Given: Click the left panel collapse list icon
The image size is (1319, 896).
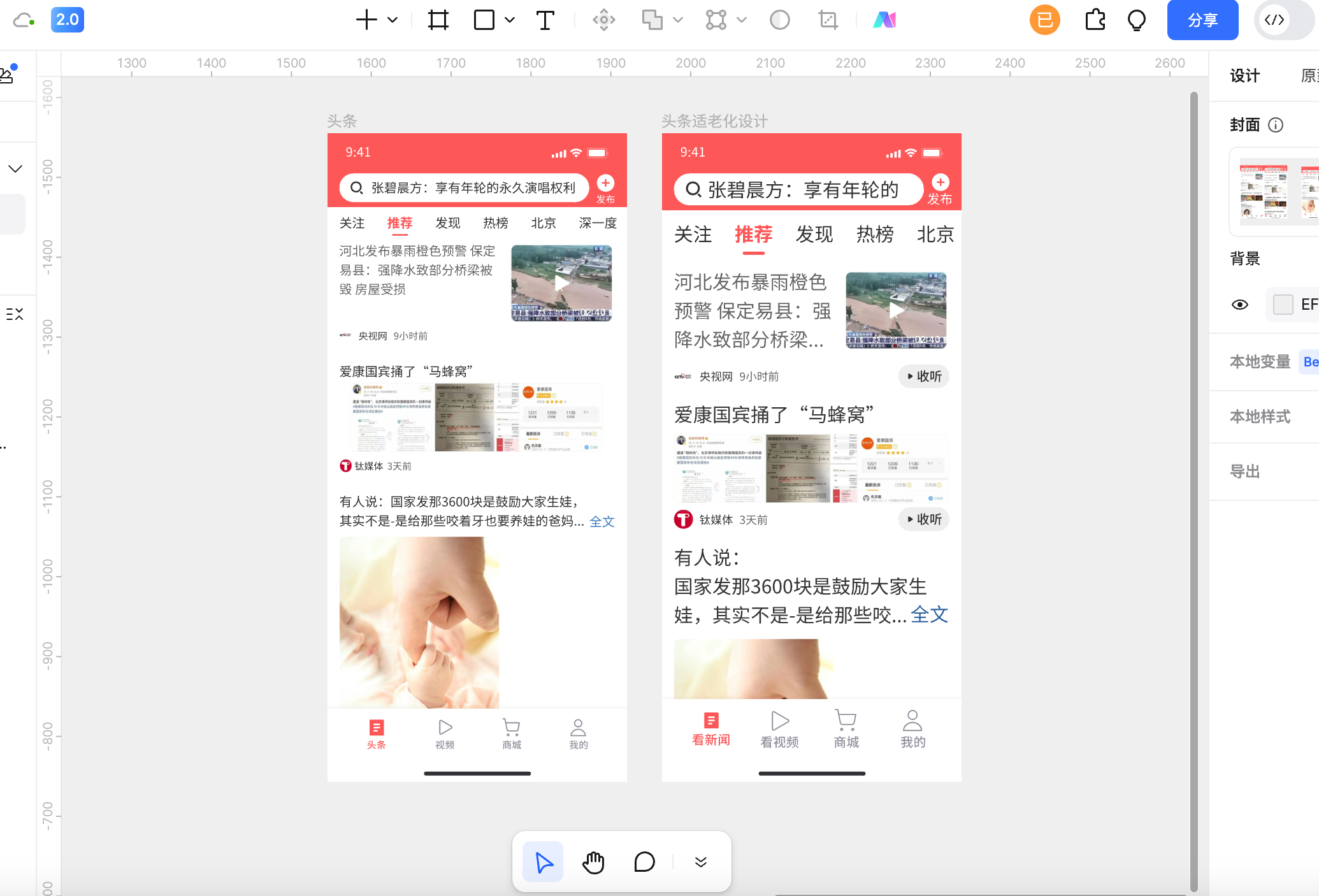Looking at the screenshot, I should [15, 314].
